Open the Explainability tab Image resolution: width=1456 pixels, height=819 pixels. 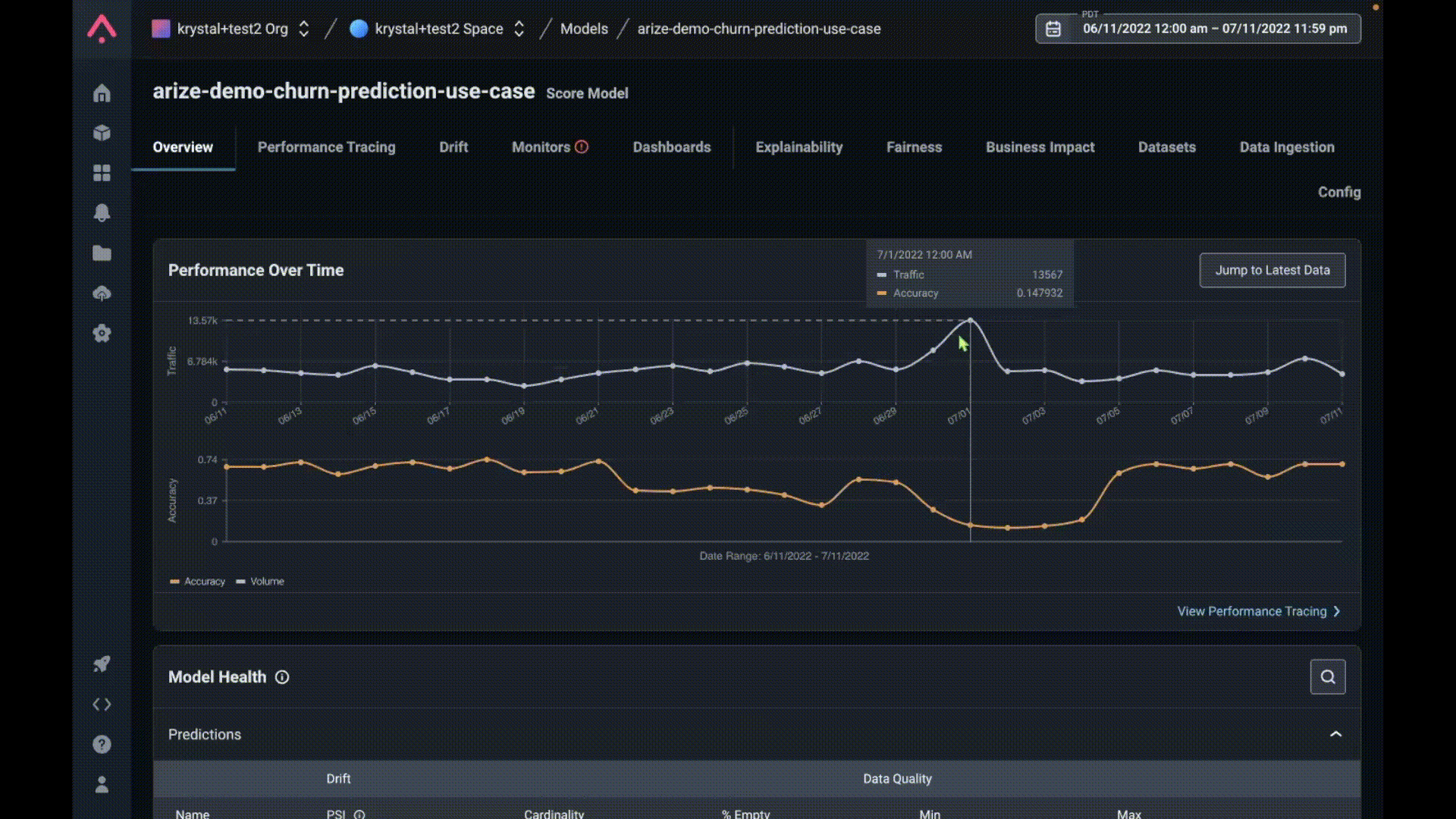[x=799, y=147]
